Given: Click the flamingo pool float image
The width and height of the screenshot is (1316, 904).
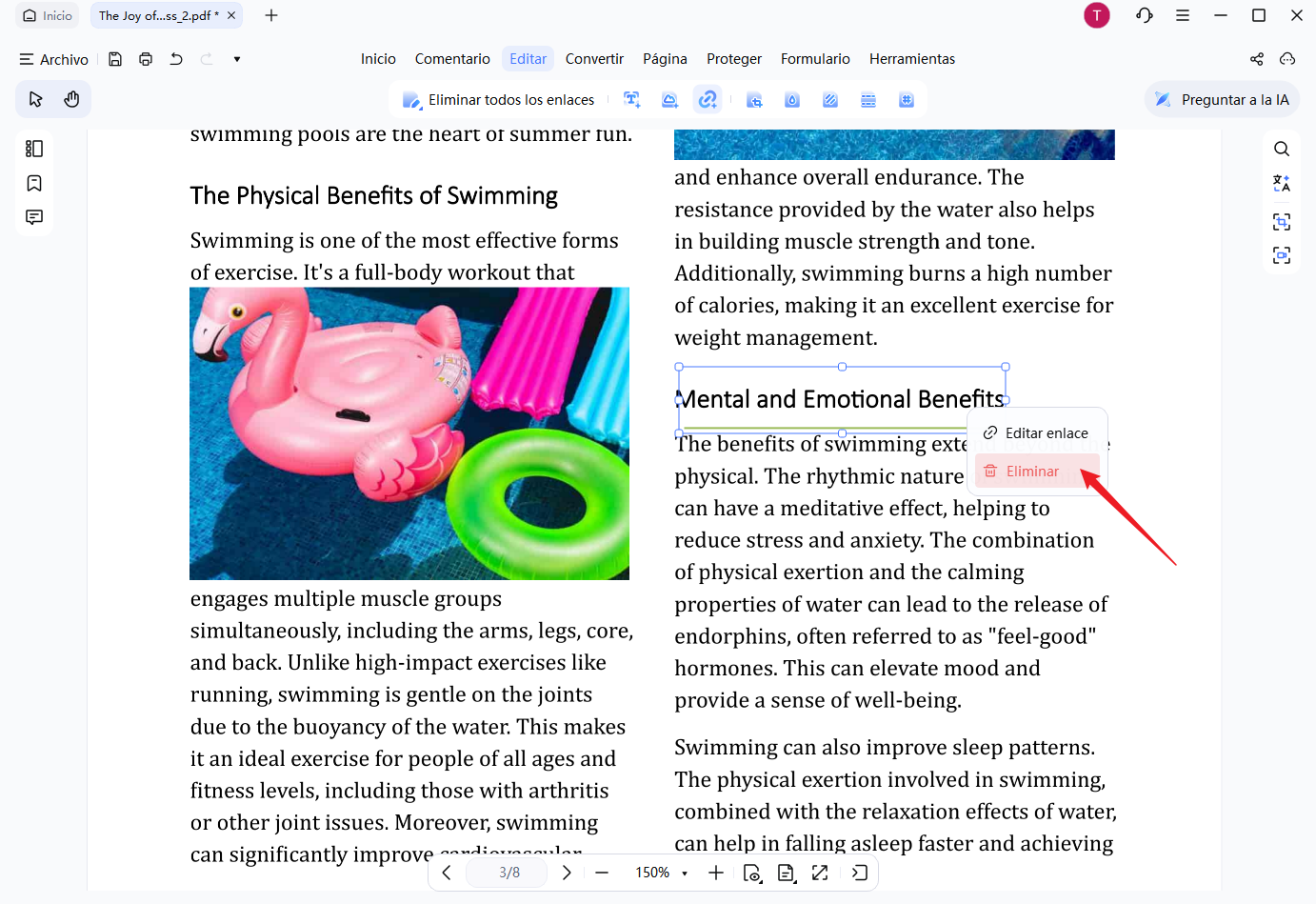Looking at the screenshot, I should (x=409, y=433).
